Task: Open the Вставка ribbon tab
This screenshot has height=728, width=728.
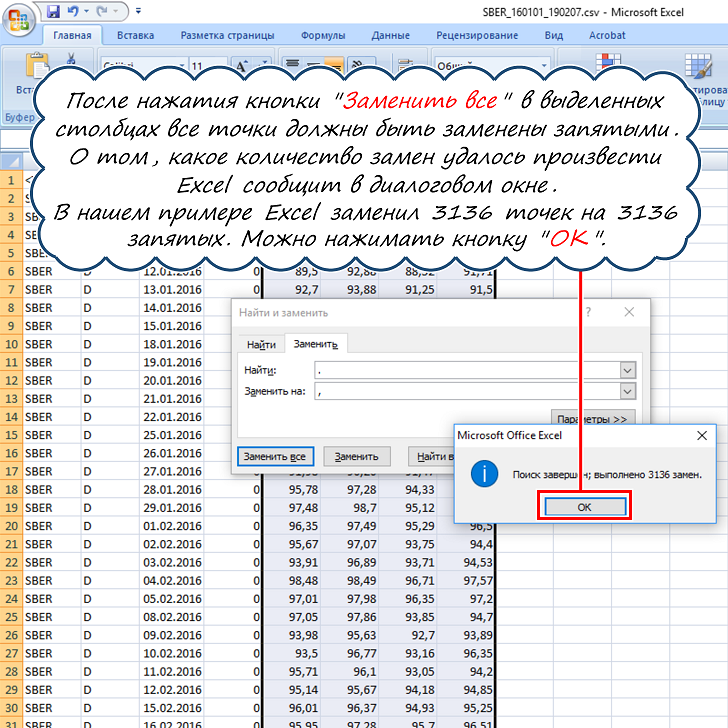Action: [136, 35]
